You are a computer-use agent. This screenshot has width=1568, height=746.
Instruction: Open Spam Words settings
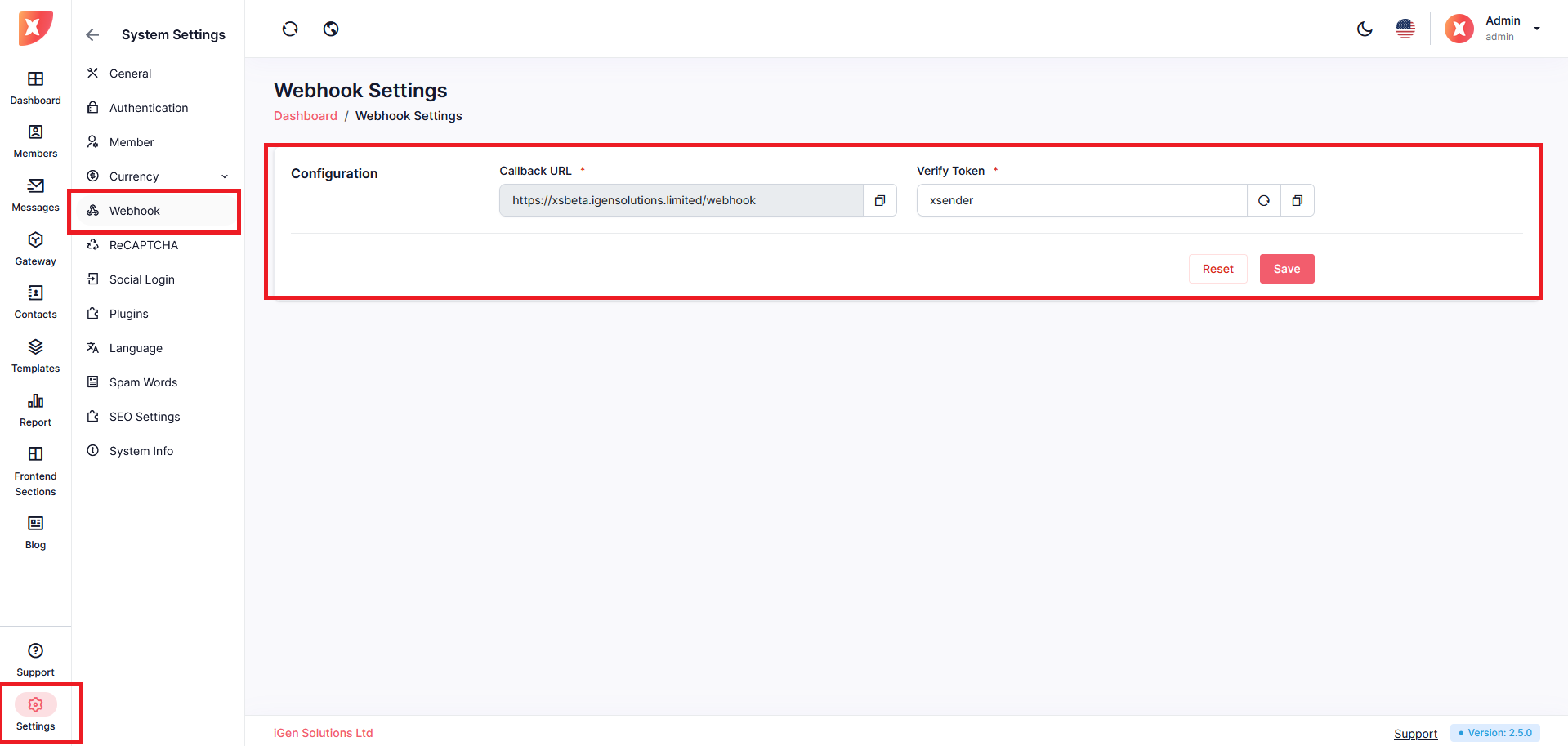point(143,382)
